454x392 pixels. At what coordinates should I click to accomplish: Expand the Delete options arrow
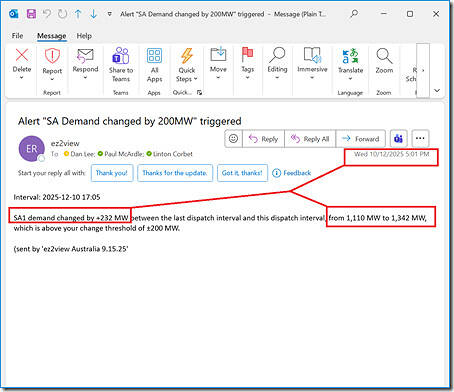[22, 78]
